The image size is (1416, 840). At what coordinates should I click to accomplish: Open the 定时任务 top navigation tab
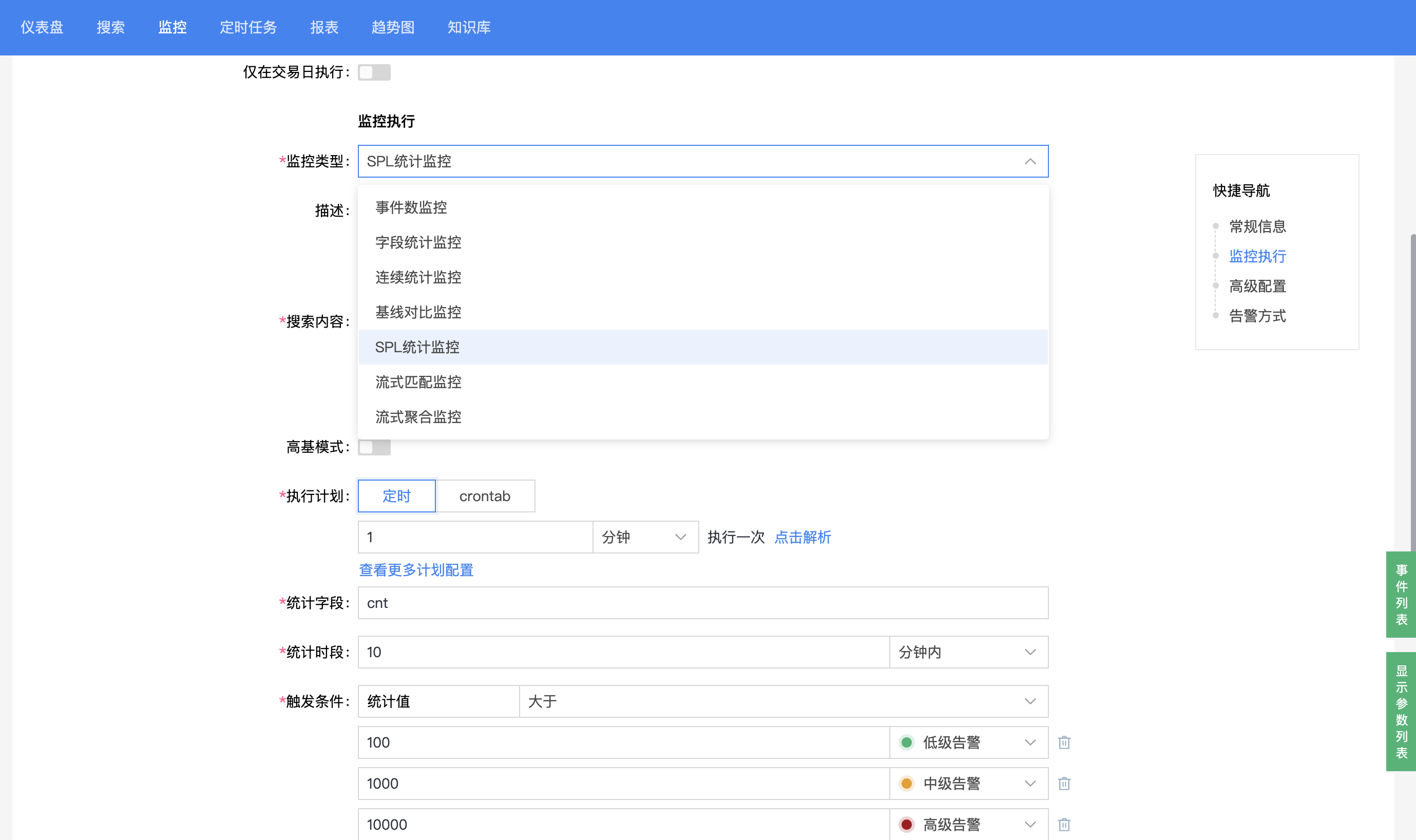coord(248,27)
